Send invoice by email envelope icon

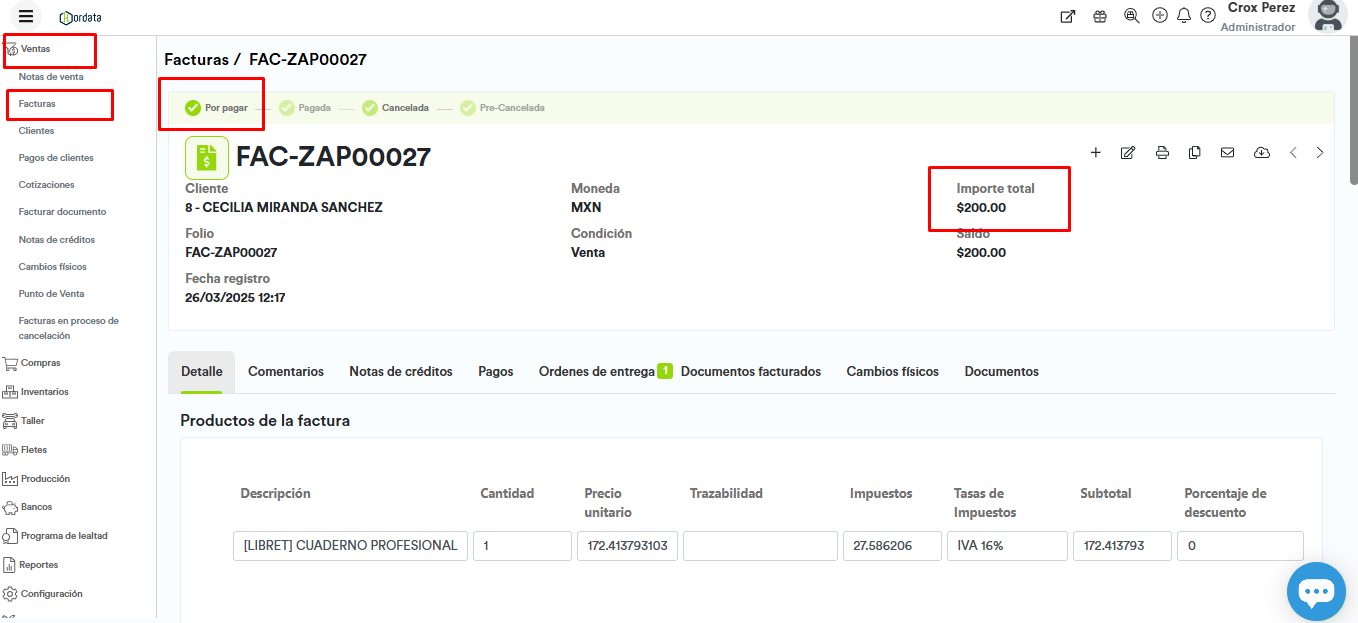point(1227,153)
